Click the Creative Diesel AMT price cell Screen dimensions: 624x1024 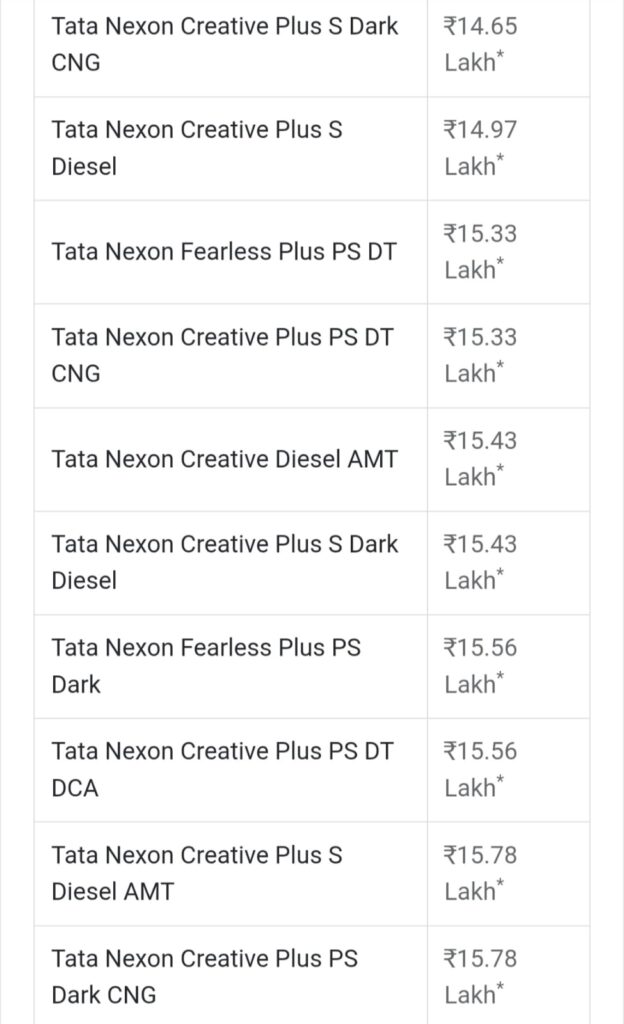click(x=481, y=459)
